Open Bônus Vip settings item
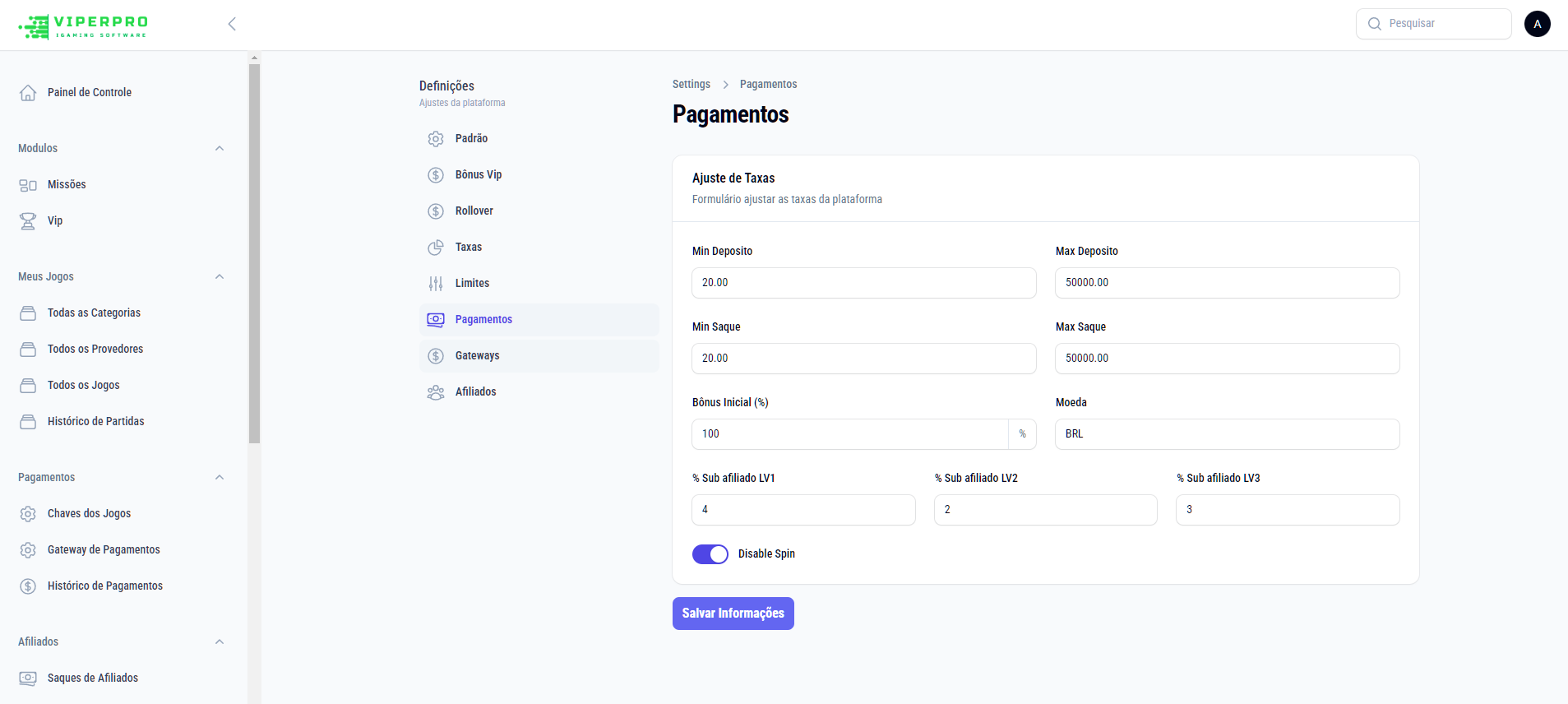1568x704 pixels. [x=479, y=175]
